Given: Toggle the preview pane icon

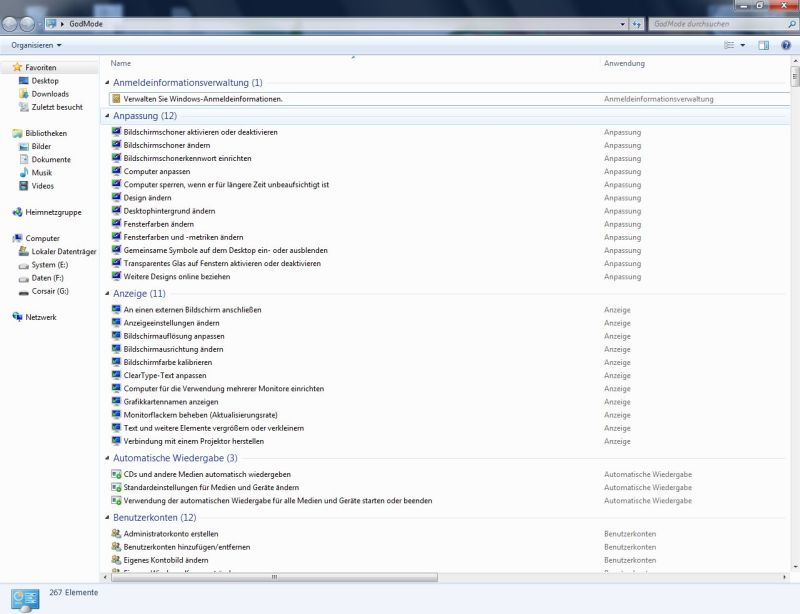Looking at the screenshot, I should pos(763,45).
